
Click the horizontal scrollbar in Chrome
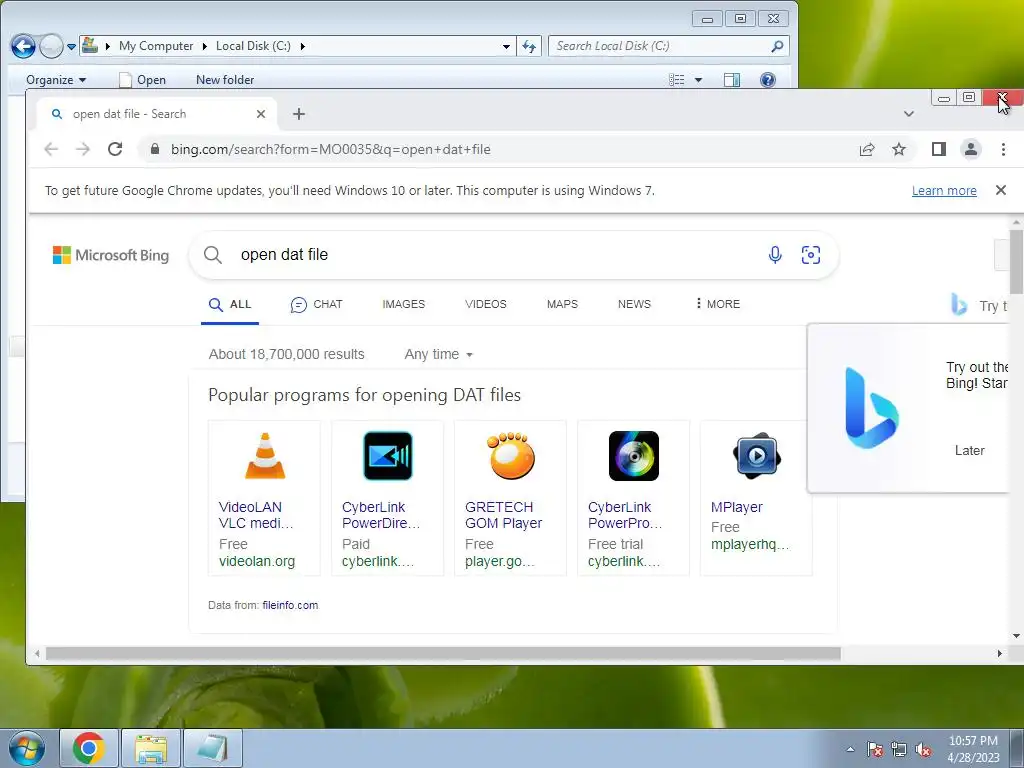point(443,653)
